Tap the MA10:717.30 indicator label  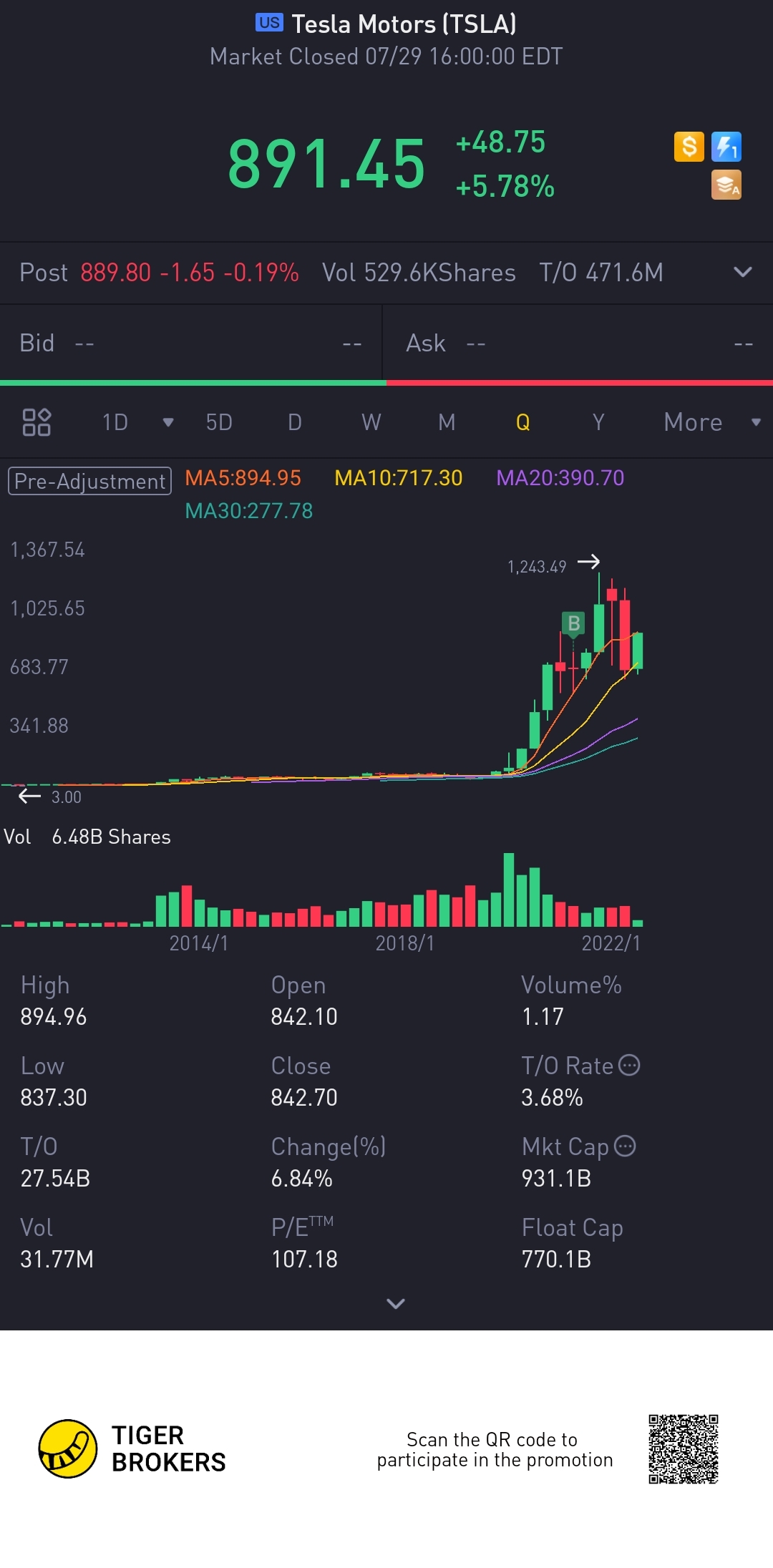(399, 478)
